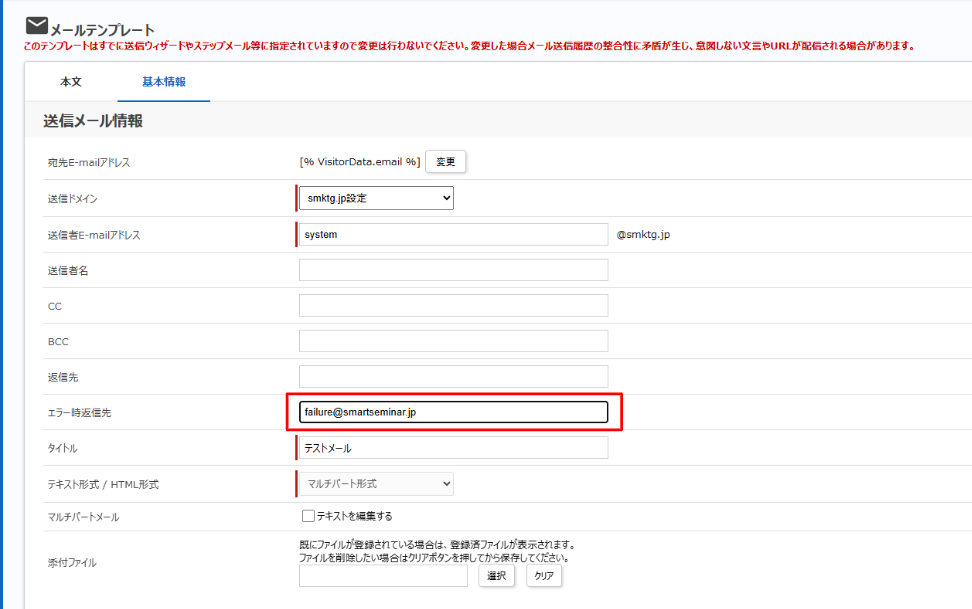Click the mail template envelope icon
Screen dimensions: 972x609
(37, 25)
